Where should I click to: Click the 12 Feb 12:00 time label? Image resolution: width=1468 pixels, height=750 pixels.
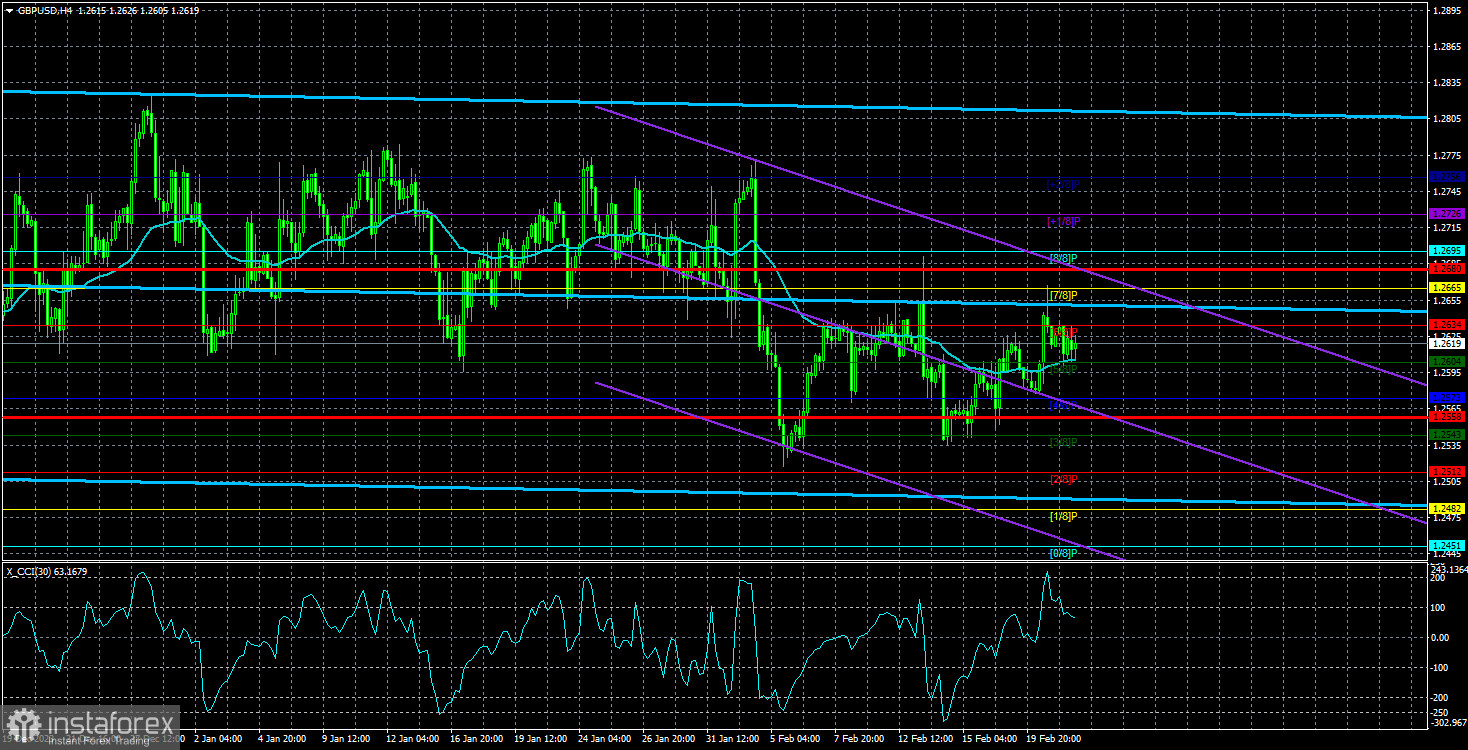pos(927,739)
